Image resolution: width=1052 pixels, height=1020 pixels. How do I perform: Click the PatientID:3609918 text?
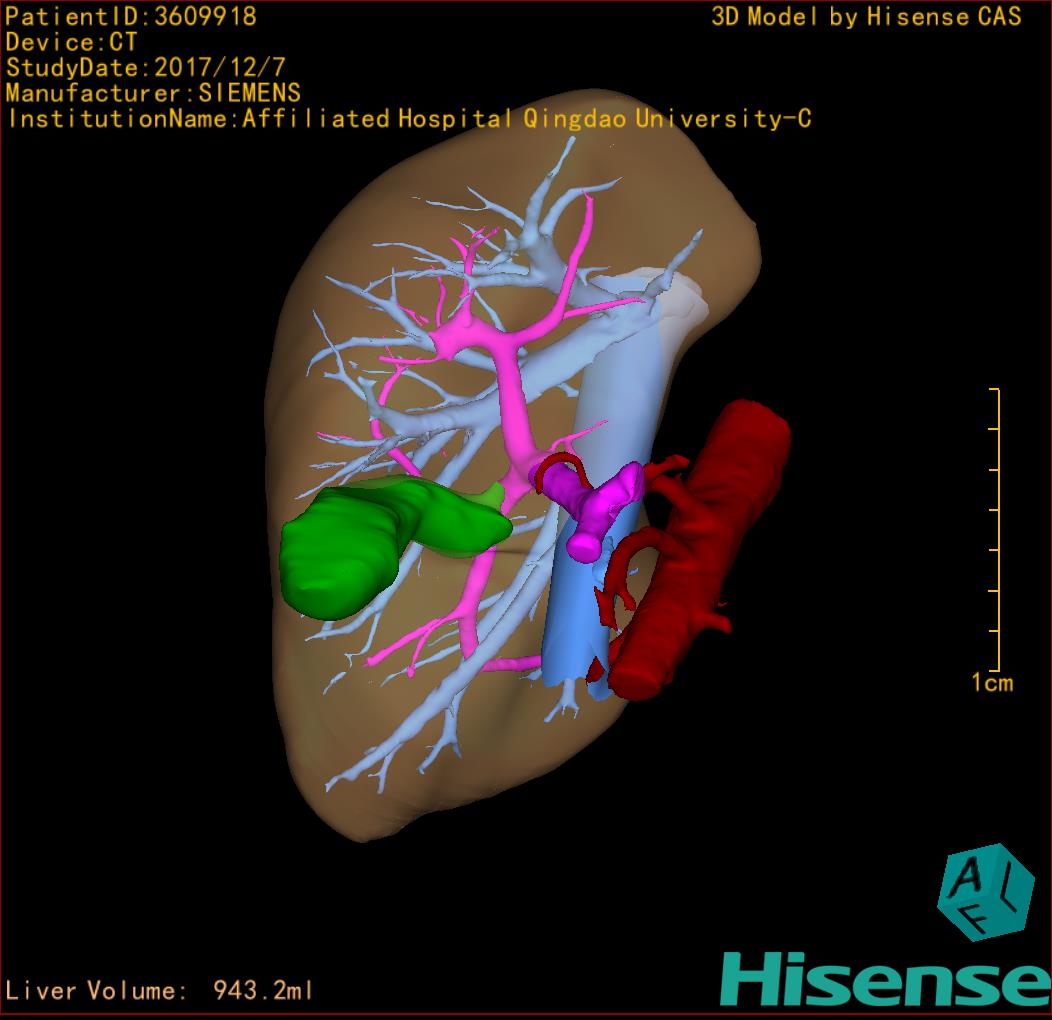point(131,17)
